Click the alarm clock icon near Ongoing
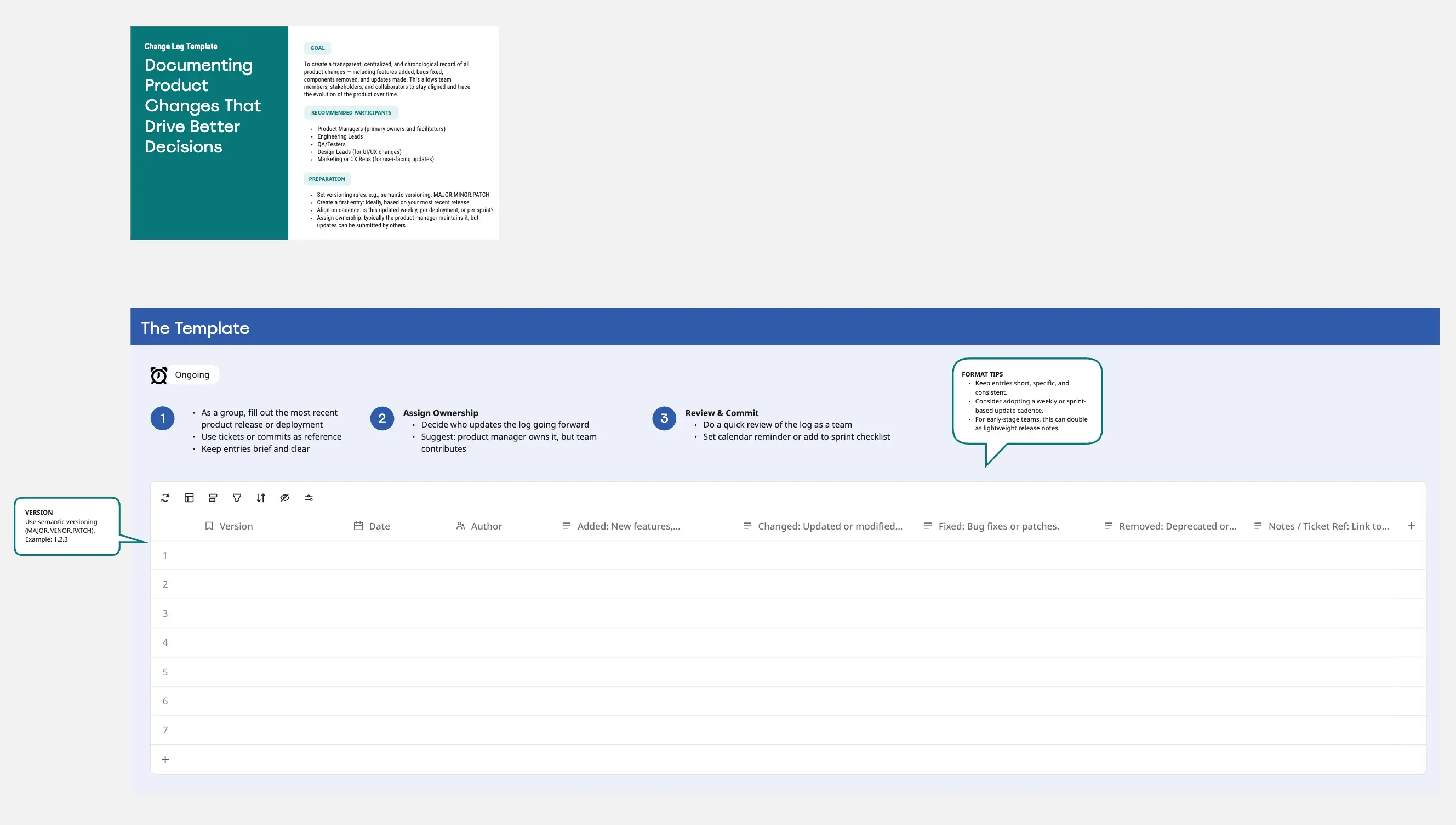 (158, 375)
